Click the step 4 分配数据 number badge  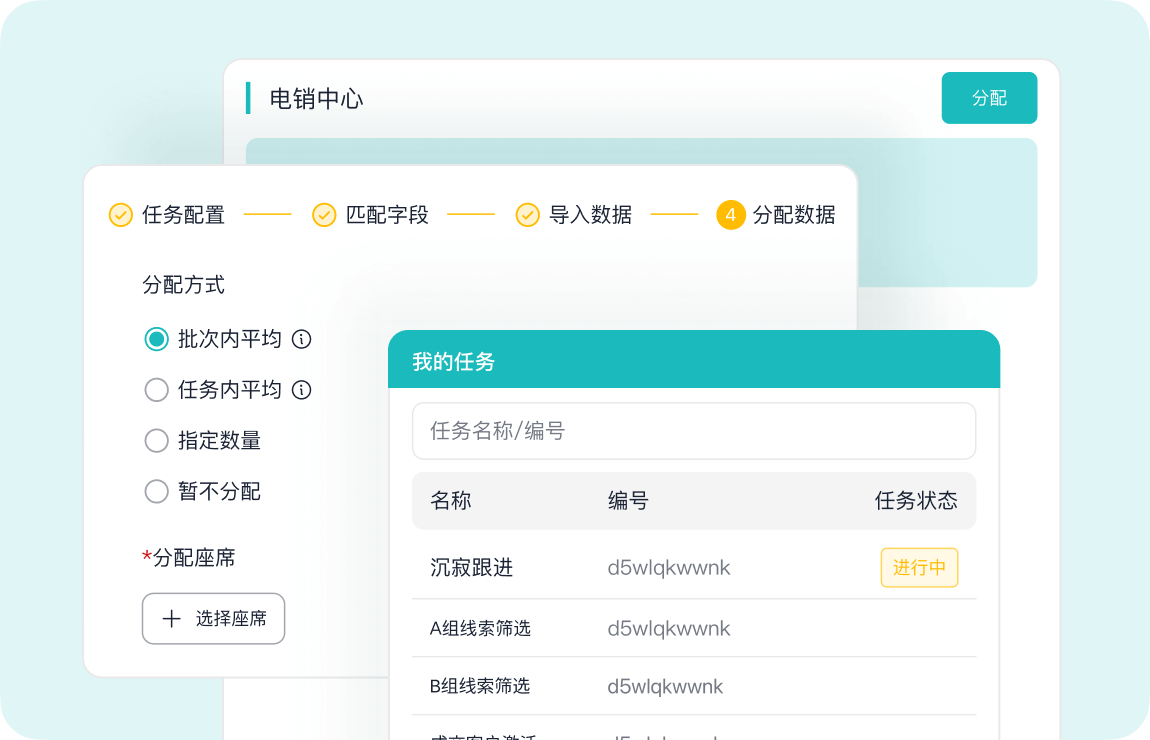click(731, 215)
